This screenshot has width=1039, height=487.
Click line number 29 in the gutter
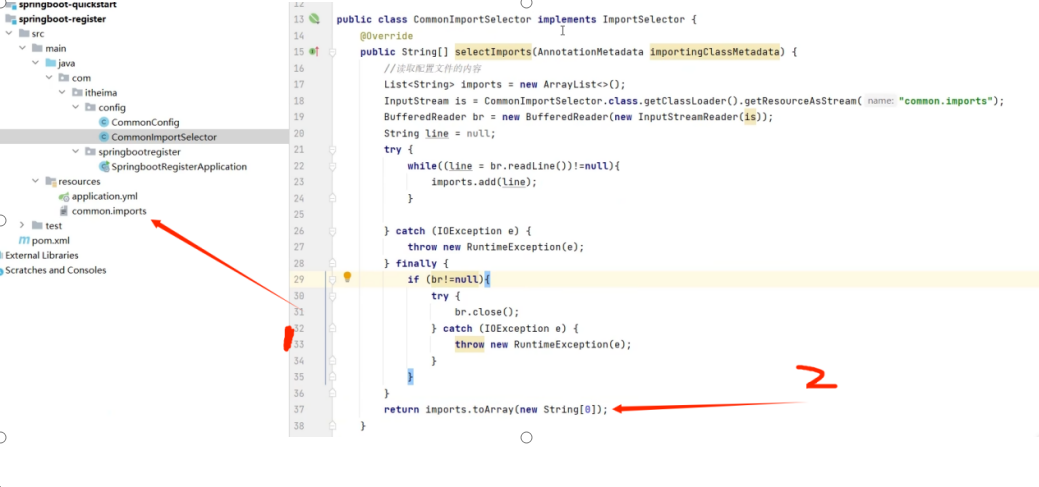tap(298, 279)
